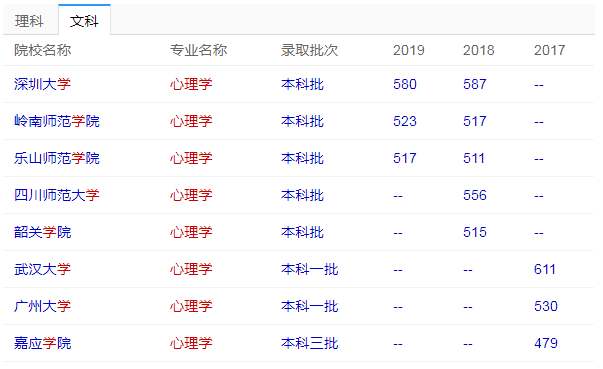Click 2019 score 517 for 乐山师范学院
The image size is (603, 369).
coord(405,158)
